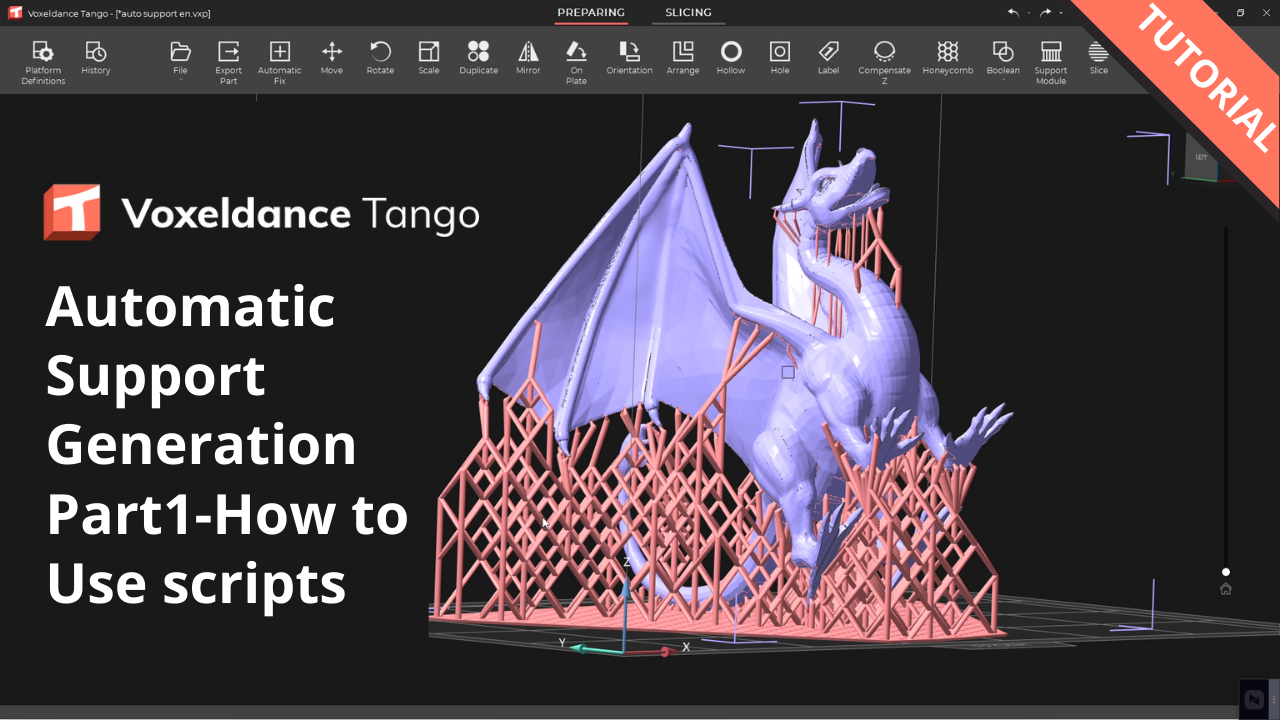Select the Mirror tool
Image resolution: width=1280 pixels, height=720 pixels.
528,58
